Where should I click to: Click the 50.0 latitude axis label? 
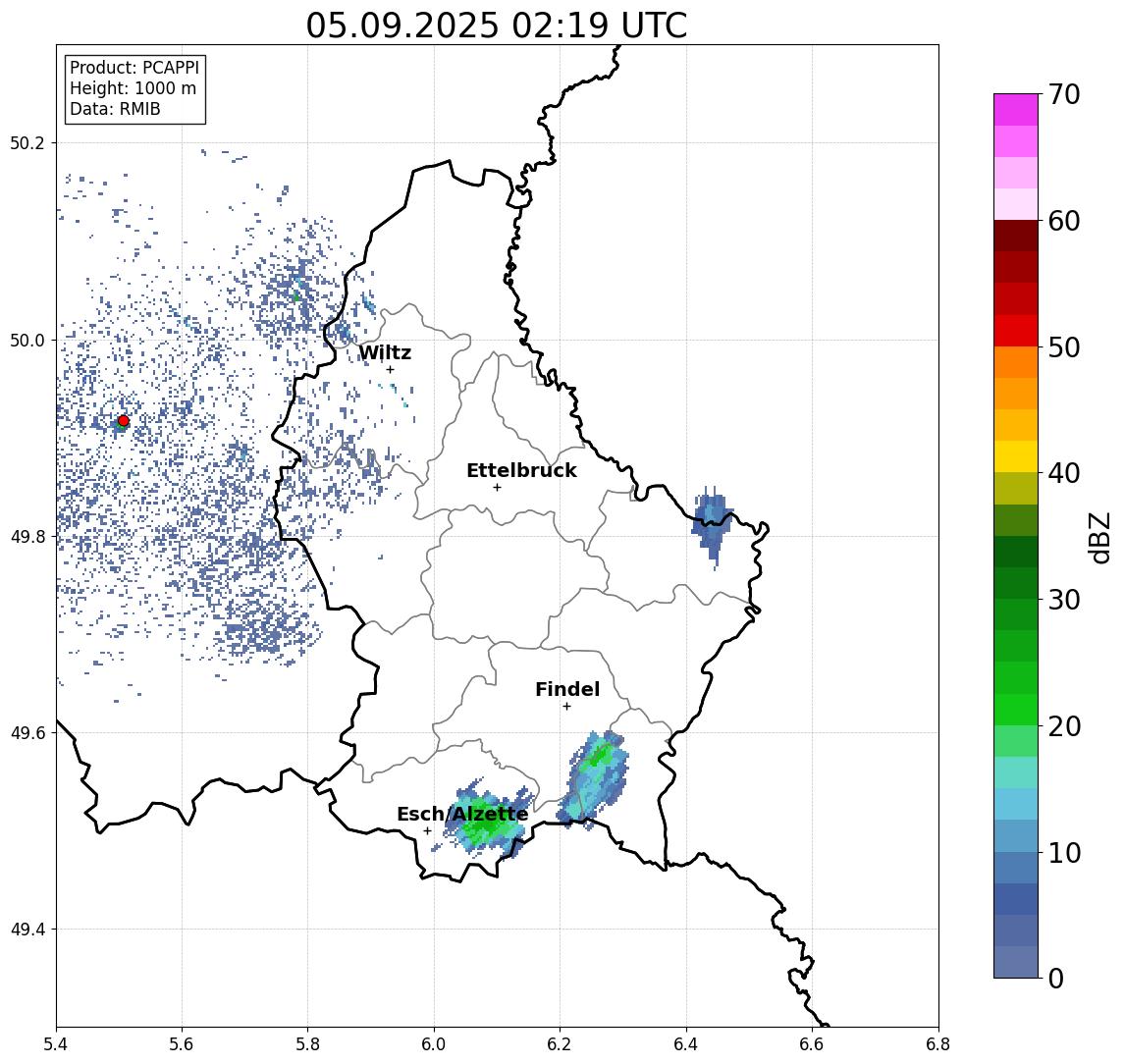click(x=27, y=340)
